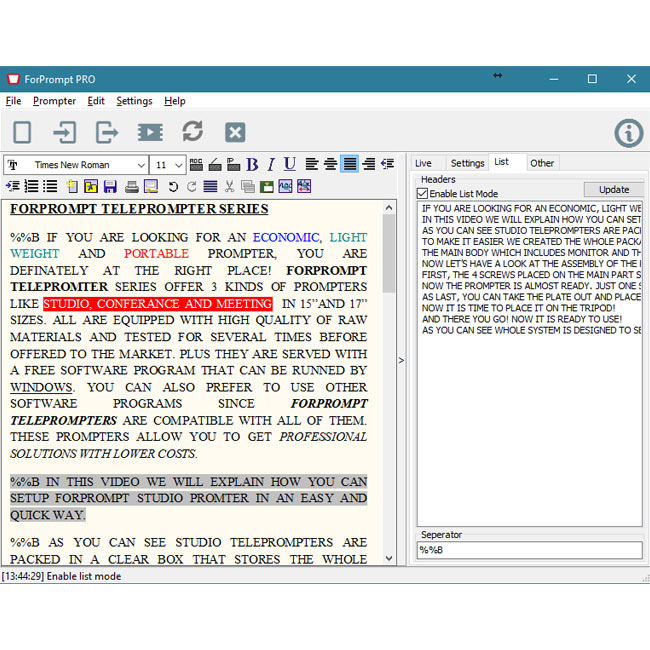This screenshot has width=650, height=650.
Task: Click the editor scroll down arrow
Action: click(389, 558)
